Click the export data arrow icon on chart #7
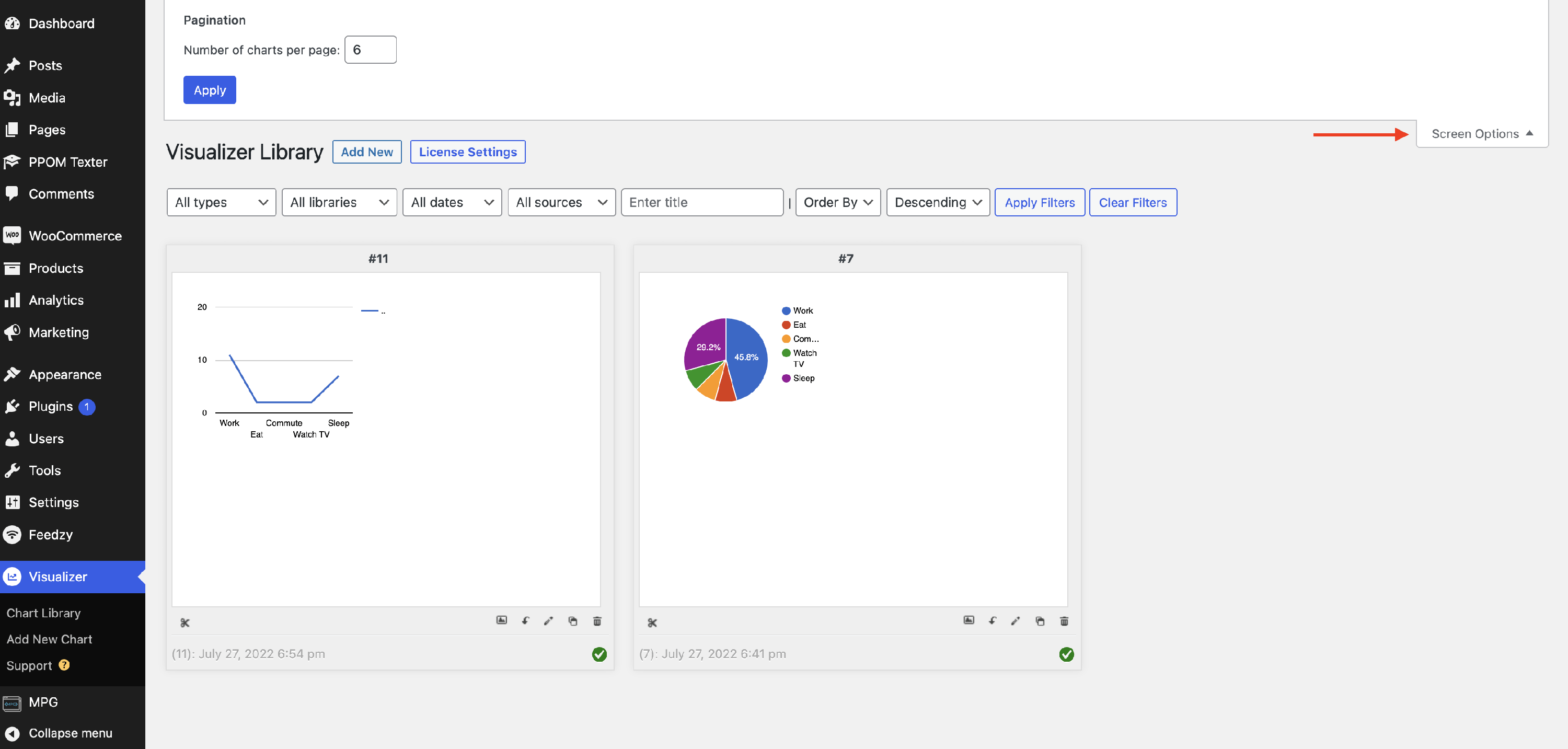The width and height of the screenshot is (1568, 749). click(x=992, y=621)
